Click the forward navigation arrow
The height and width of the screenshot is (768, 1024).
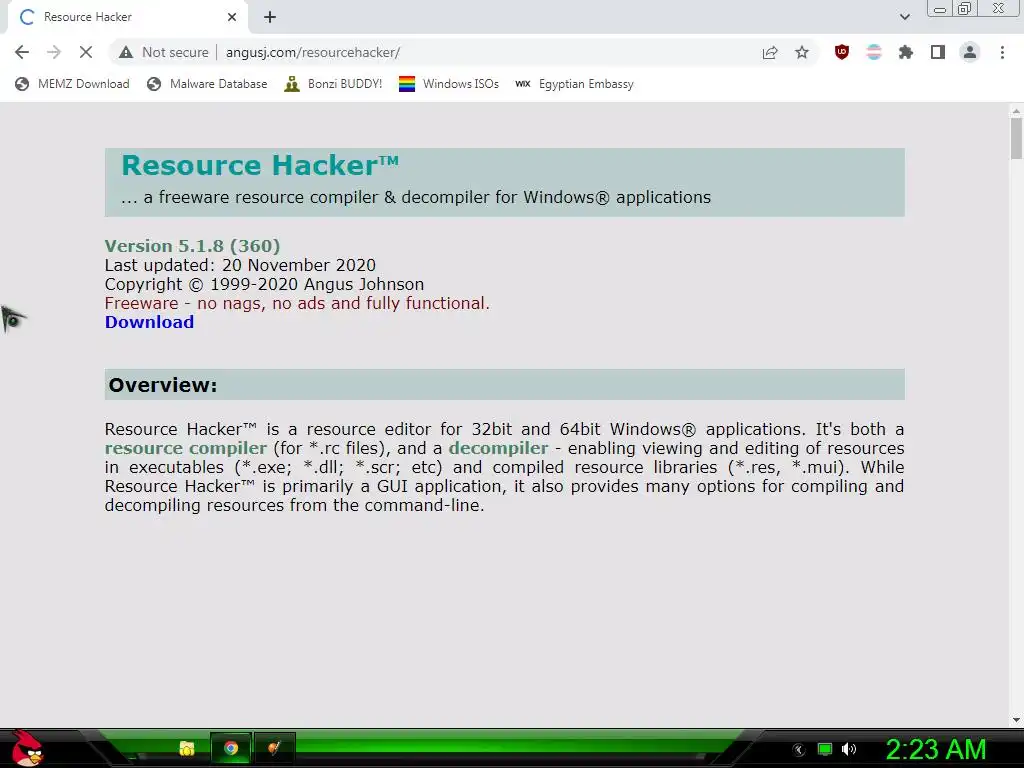point(54,52)
